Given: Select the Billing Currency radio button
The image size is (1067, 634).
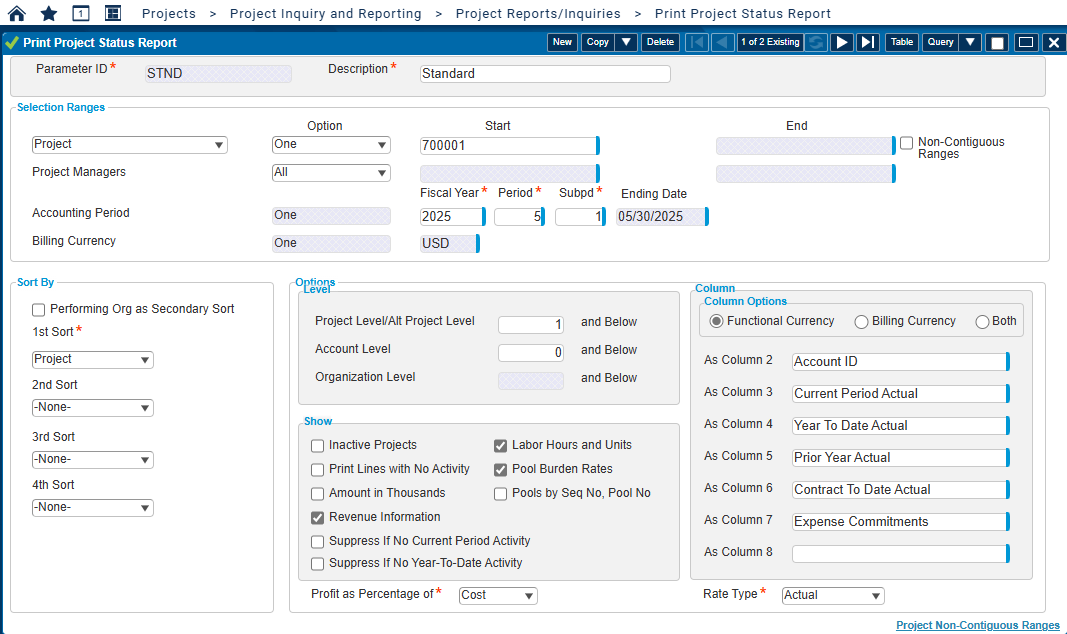Looking at the screenshot, I should [860, 321].
